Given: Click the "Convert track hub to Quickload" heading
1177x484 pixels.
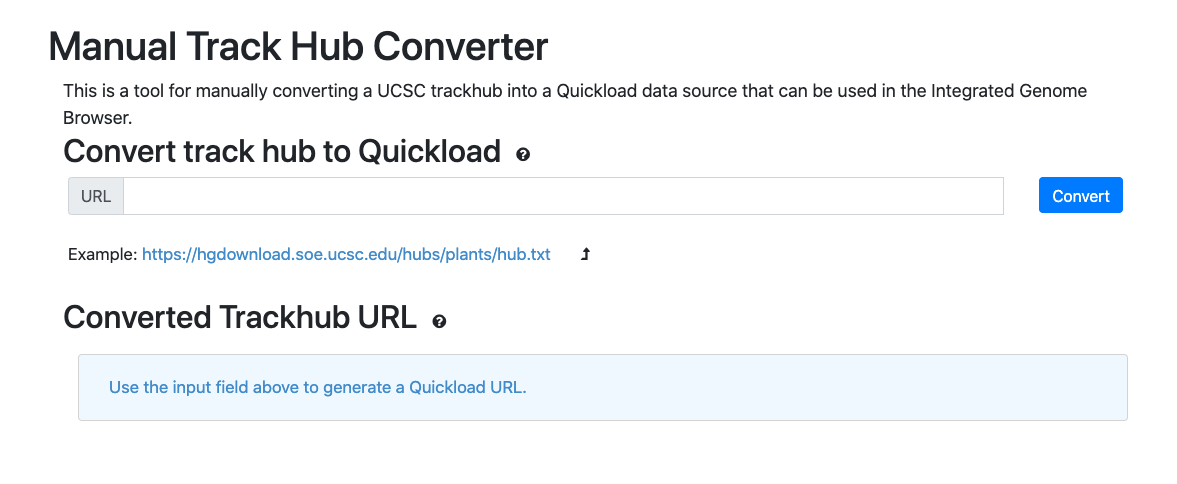Looking at the screenshot, I should pos(281,151).
